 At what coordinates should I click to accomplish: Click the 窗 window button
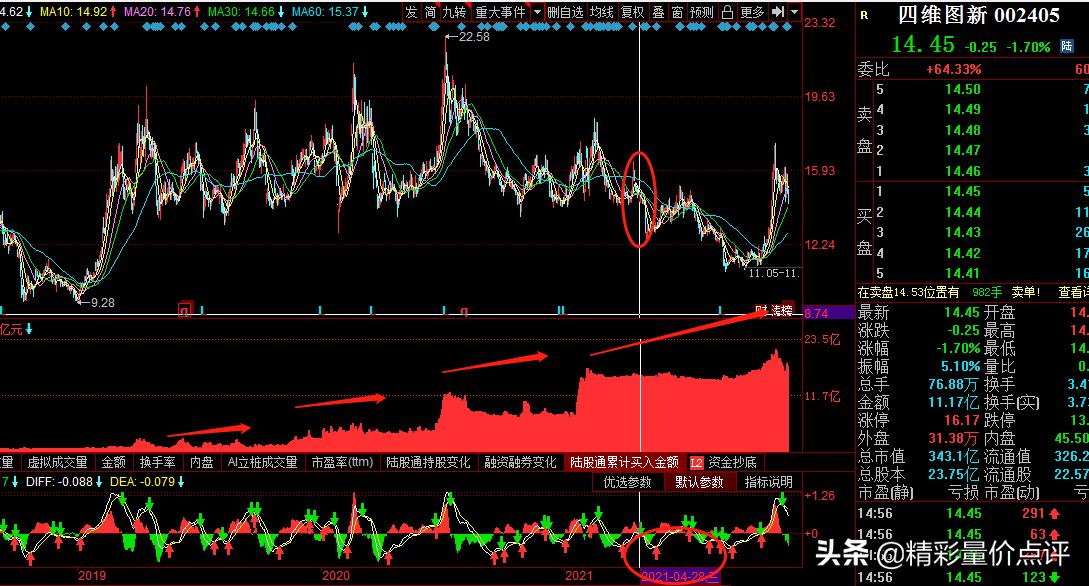point(677,12)
